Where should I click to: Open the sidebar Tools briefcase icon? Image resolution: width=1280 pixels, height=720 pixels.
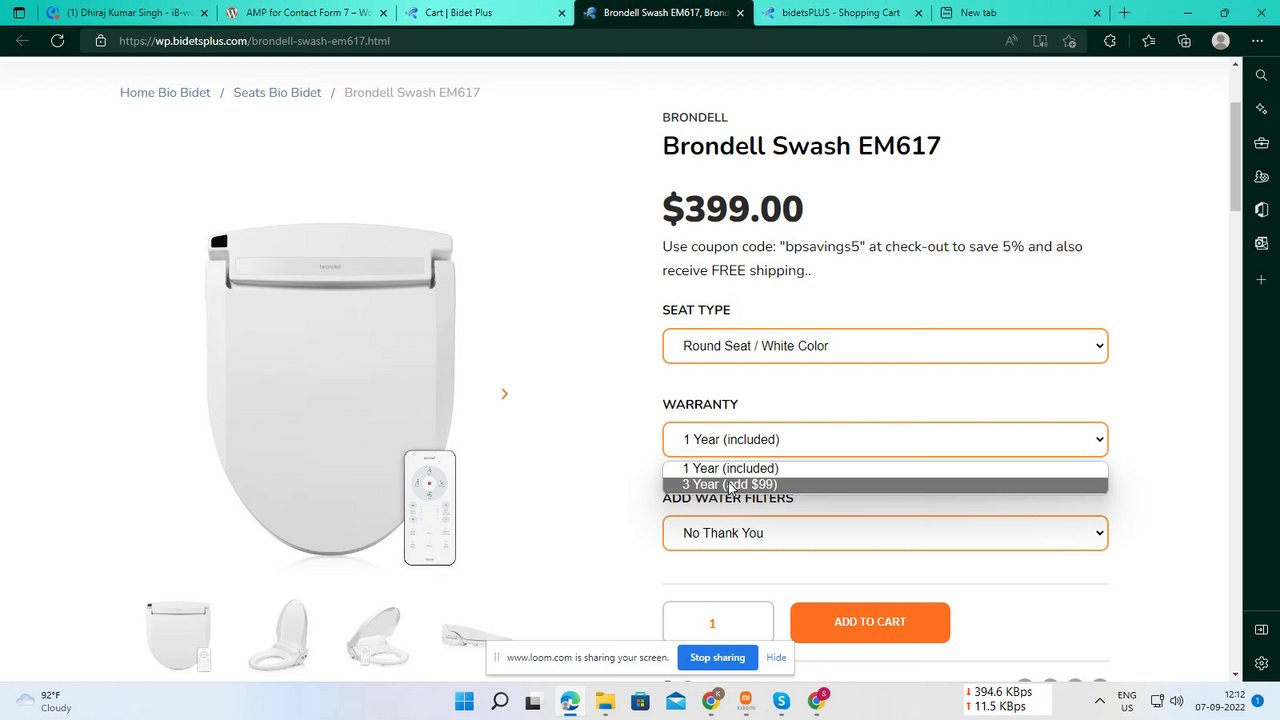(1261, 143)
